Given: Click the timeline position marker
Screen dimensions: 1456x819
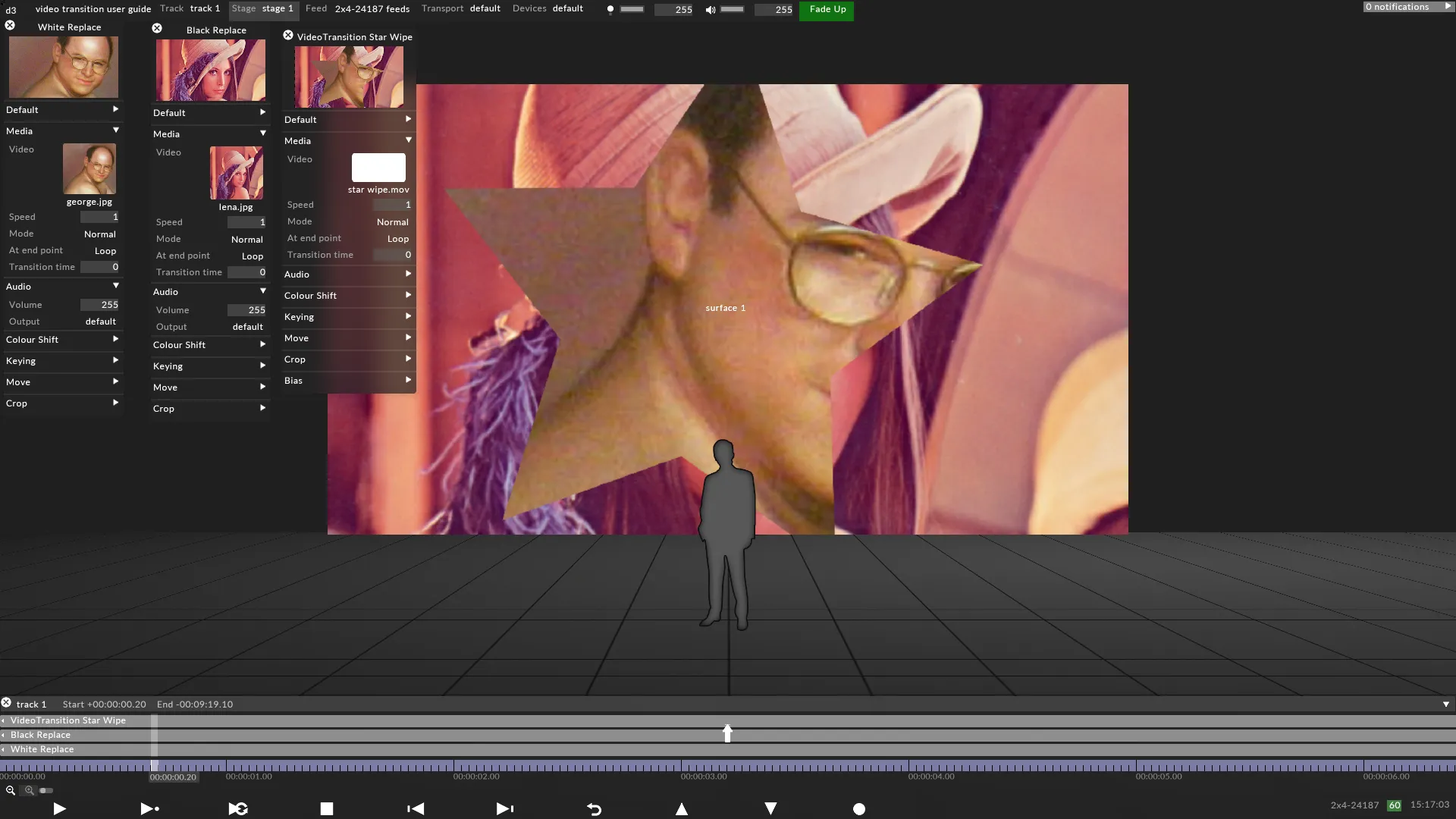Looking at the screenshot, I should (727, 733).
